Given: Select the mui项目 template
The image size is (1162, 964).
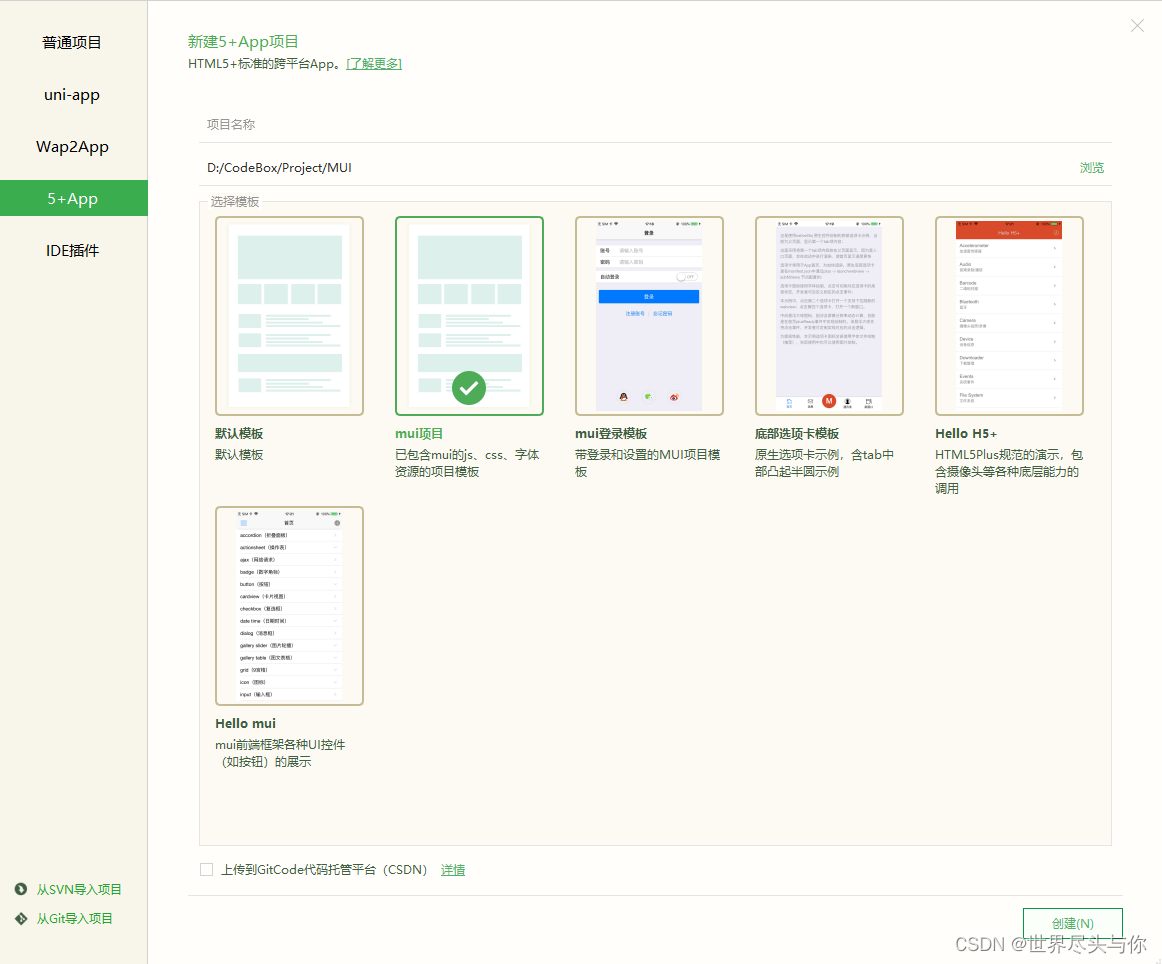Looking at the screenshot, I should click(x=469, y=315).
